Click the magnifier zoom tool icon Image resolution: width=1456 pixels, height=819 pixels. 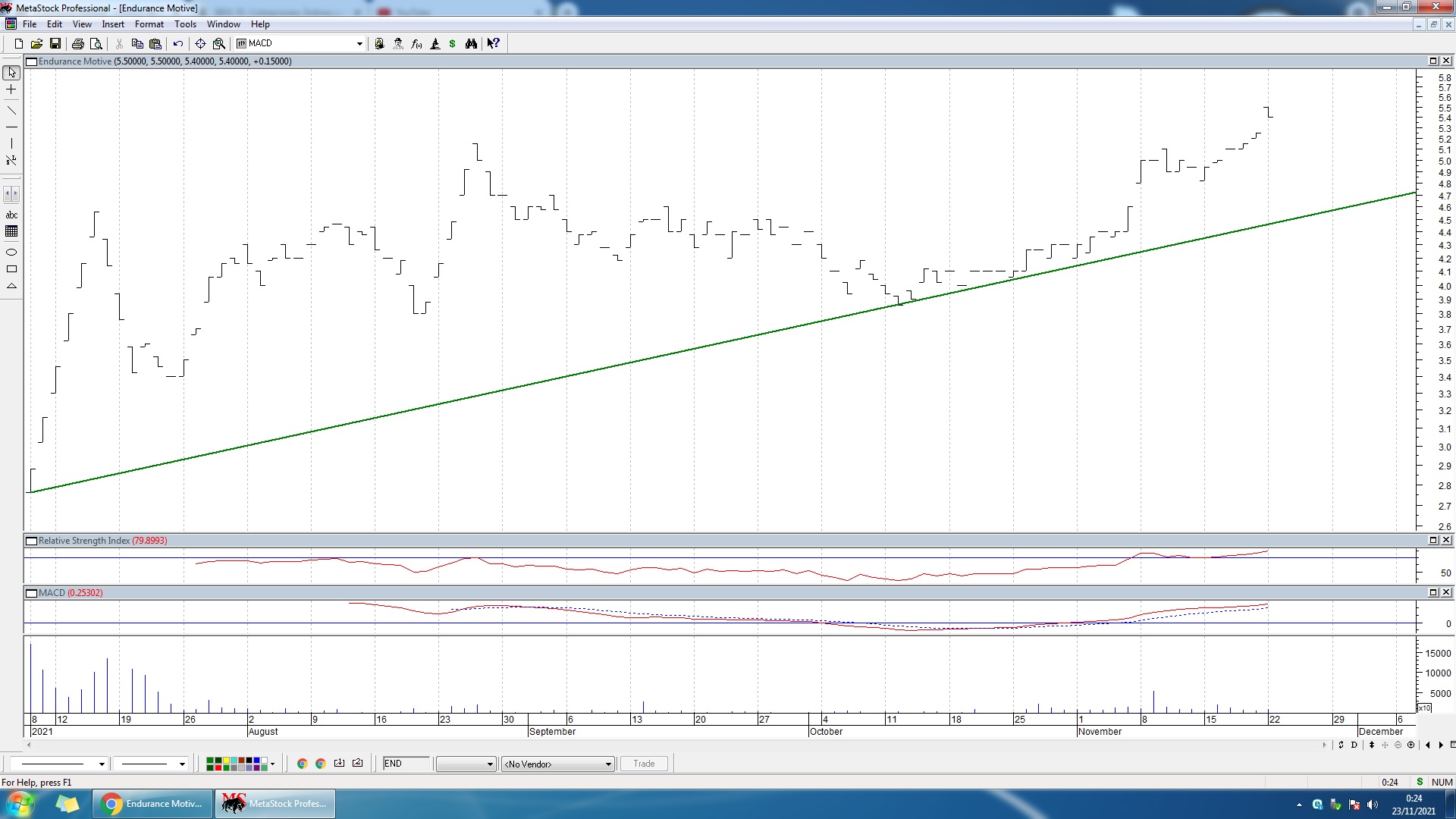219,44
